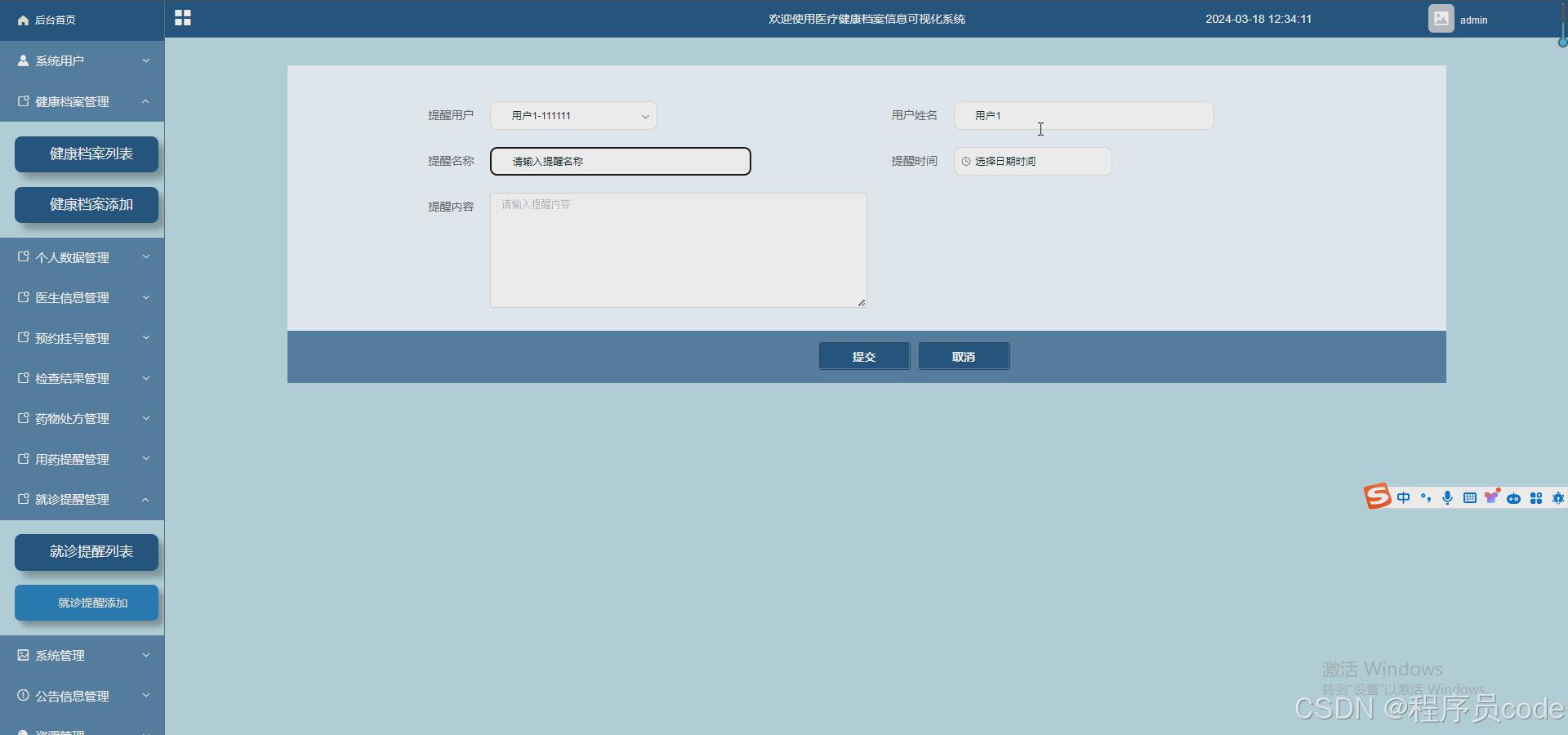Screen dimensions: 1568x735
Task: Expand the 医生信息管理 chevron
Action: tap(146, 297)
